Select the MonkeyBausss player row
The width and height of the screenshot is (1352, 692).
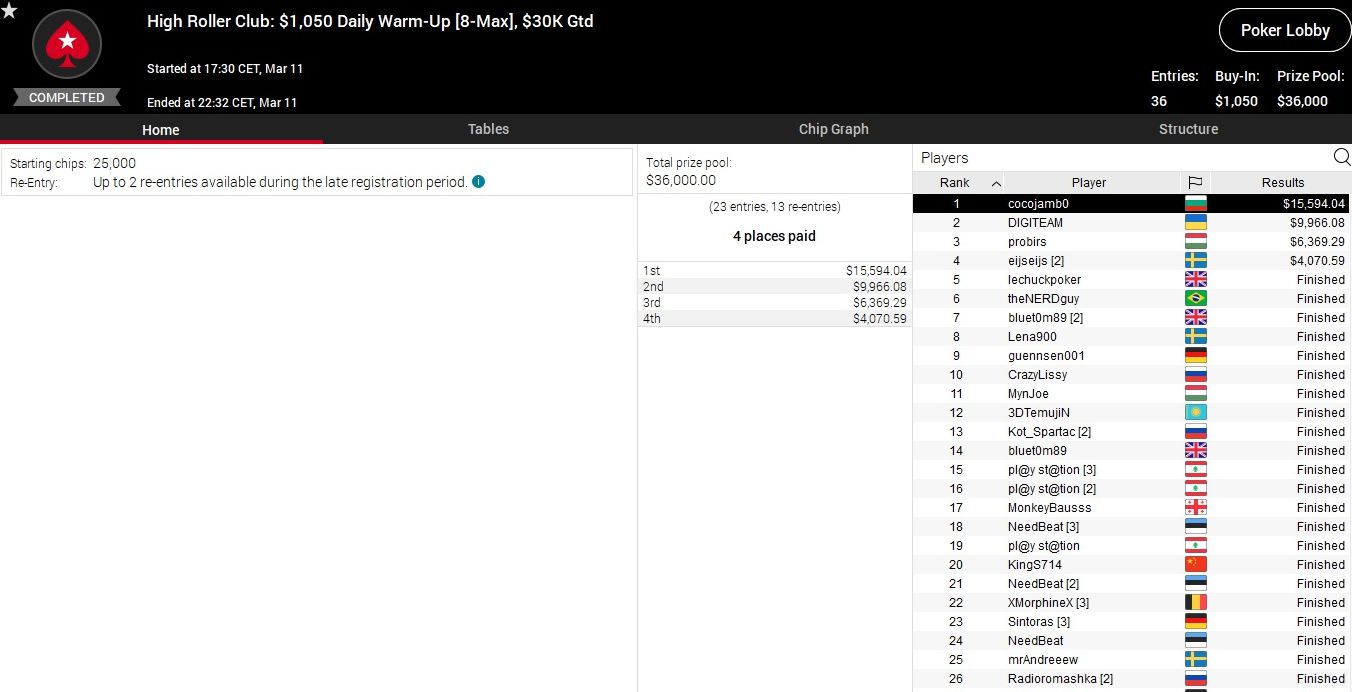[x=1049, y=508]
